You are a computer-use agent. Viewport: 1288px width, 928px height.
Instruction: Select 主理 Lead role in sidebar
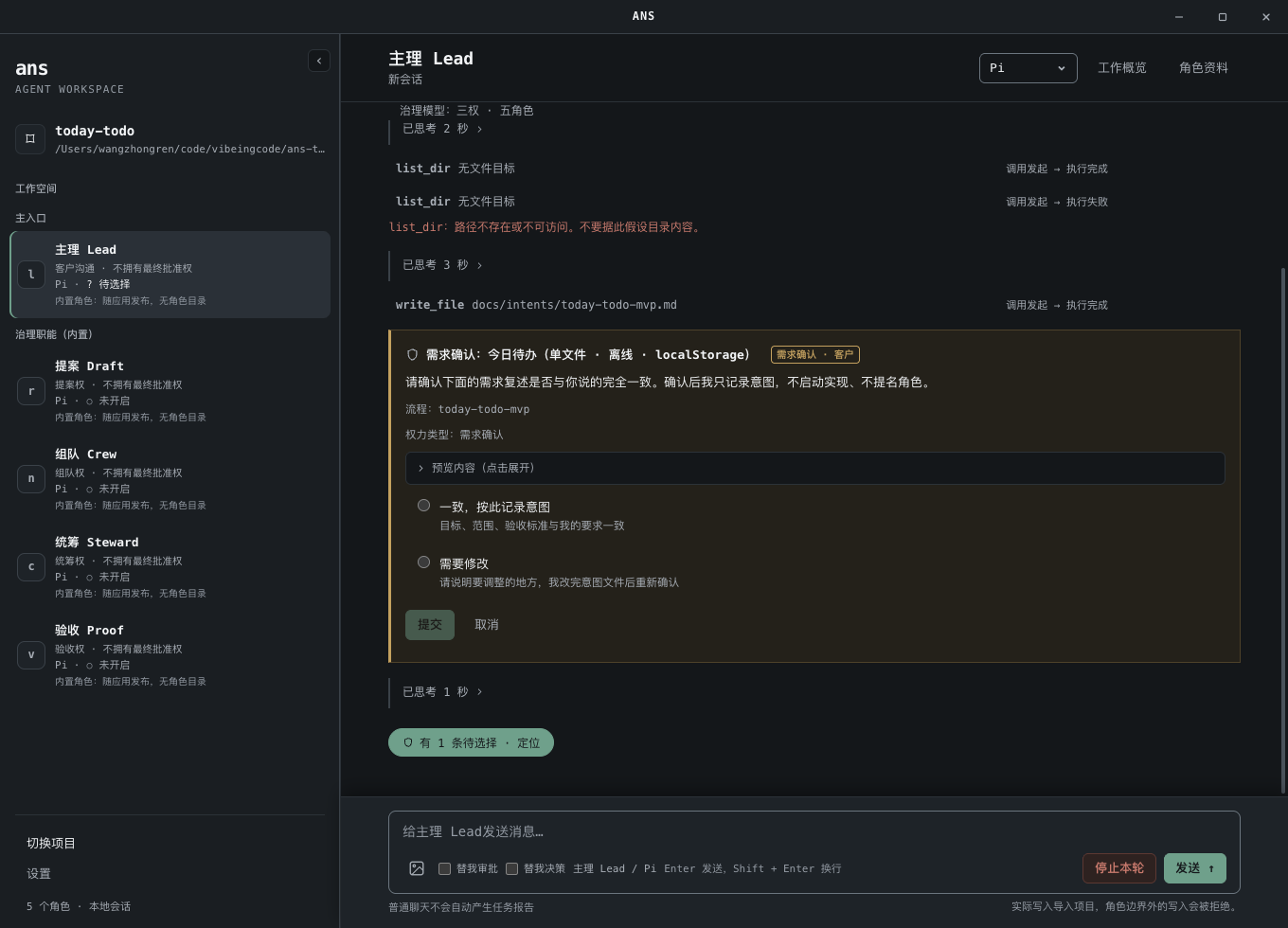coord(170,275)
